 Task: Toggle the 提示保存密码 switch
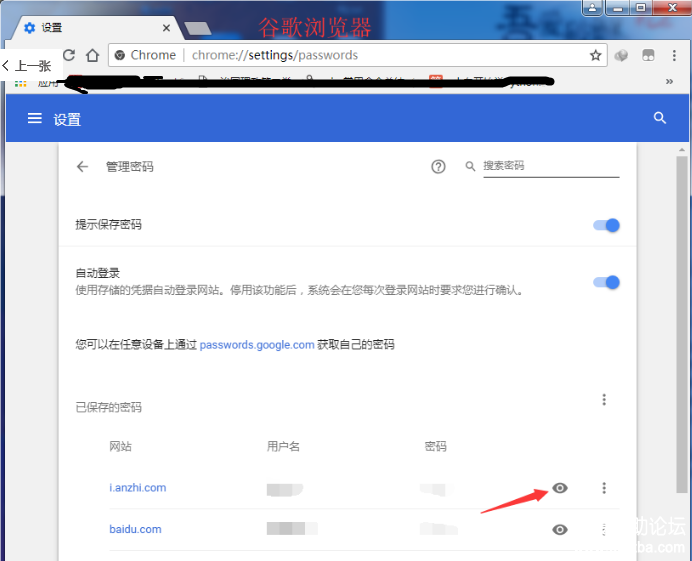(606, 225)
